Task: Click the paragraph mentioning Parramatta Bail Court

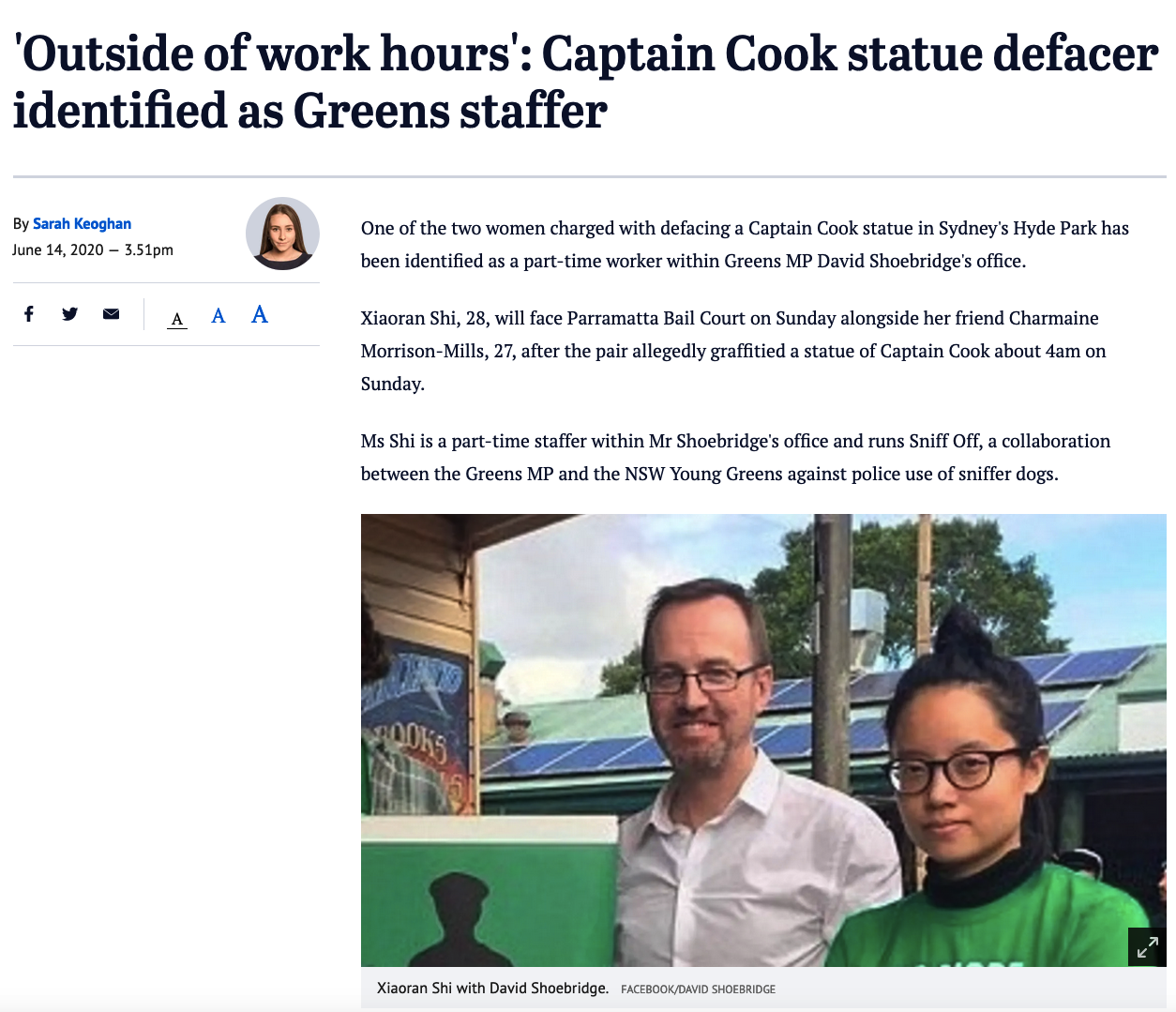Action: click(x=733, y=351)
